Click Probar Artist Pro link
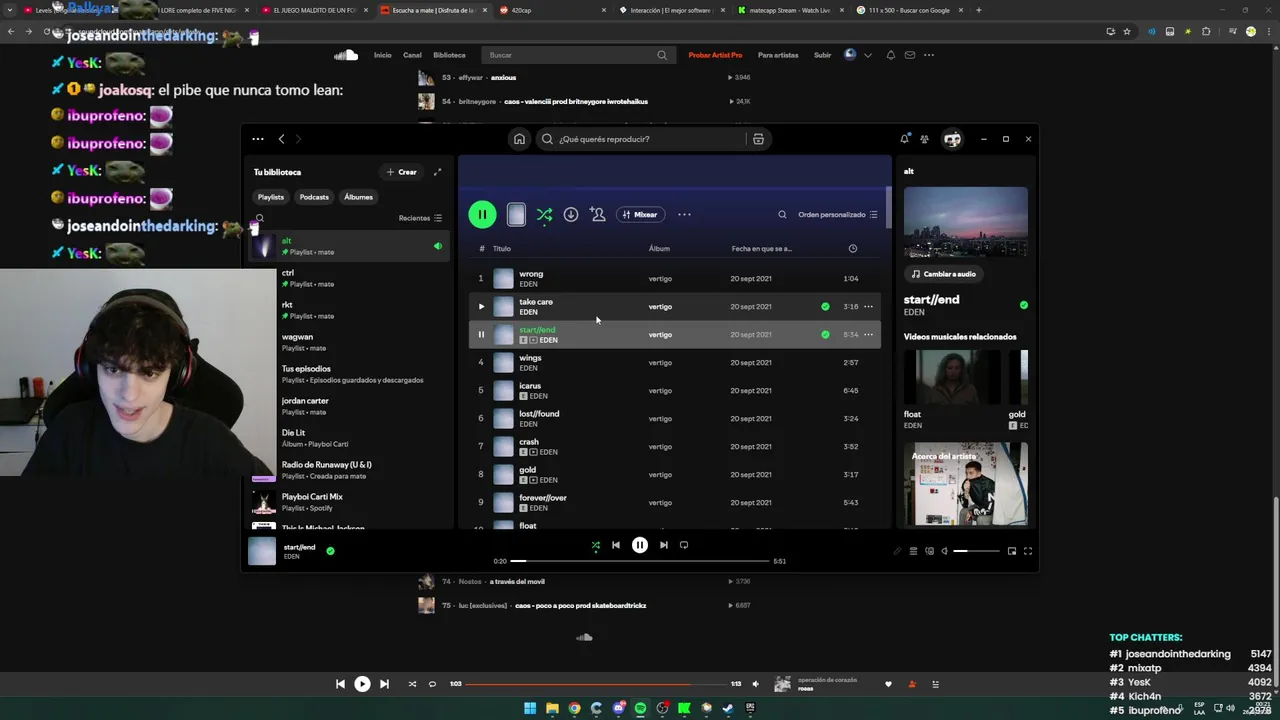This screenshot has height=720, width=1280. tap(715, 55)
